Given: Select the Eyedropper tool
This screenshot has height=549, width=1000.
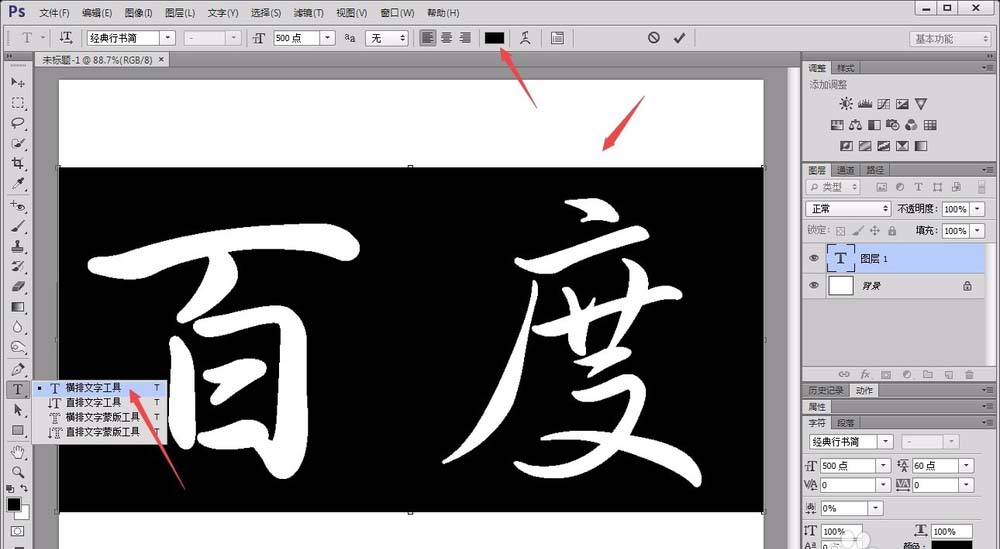Looking at the screenshot, I should [x=17, y=184].
